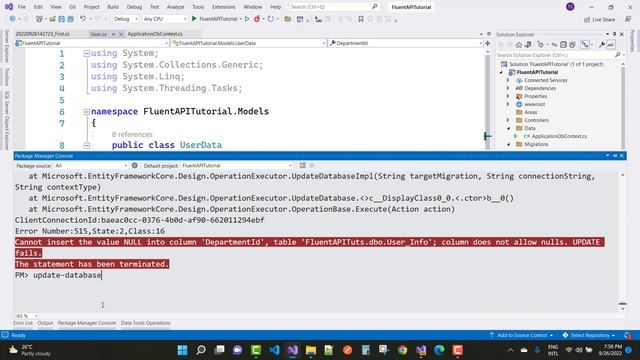Open the Package source dropdown

(x=91, y=165)
